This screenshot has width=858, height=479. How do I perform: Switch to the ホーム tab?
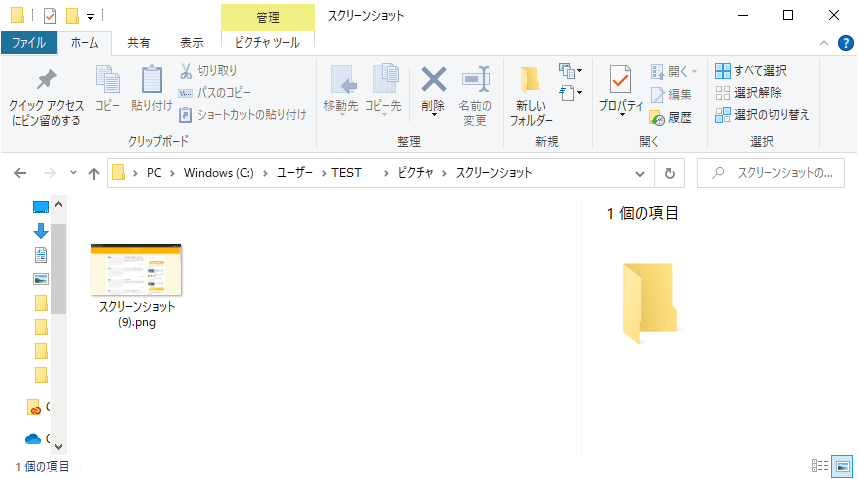(84, 43)
